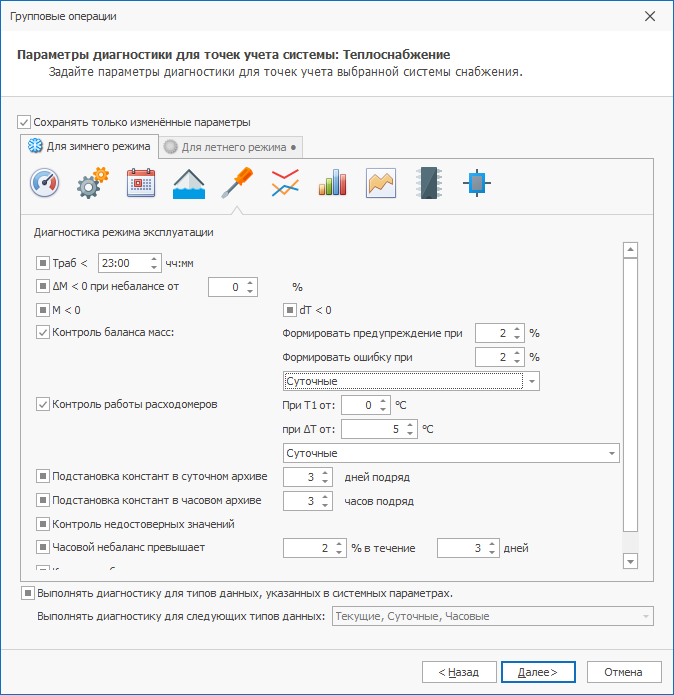Screen dimensions: 674x695
Task: Click the colored bar chart icon
Action: click(x=332, y=183)
